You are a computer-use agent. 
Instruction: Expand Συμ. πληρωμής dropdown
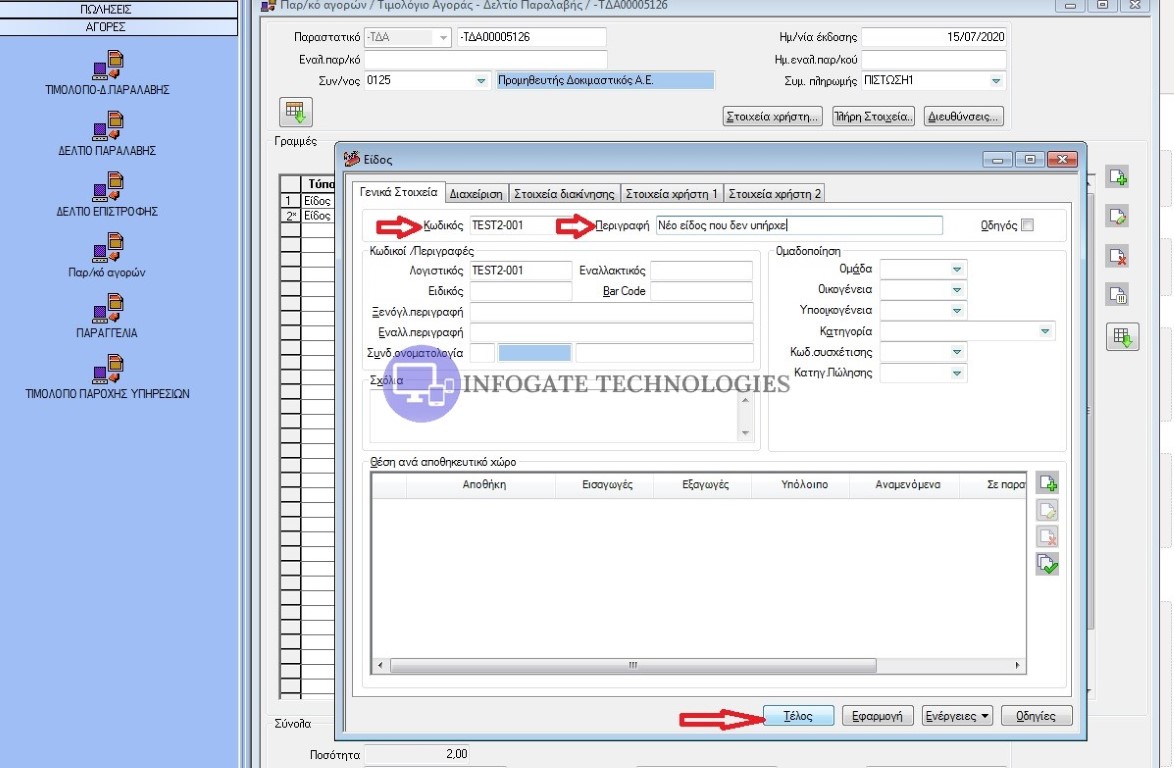(x=996, y=81)
